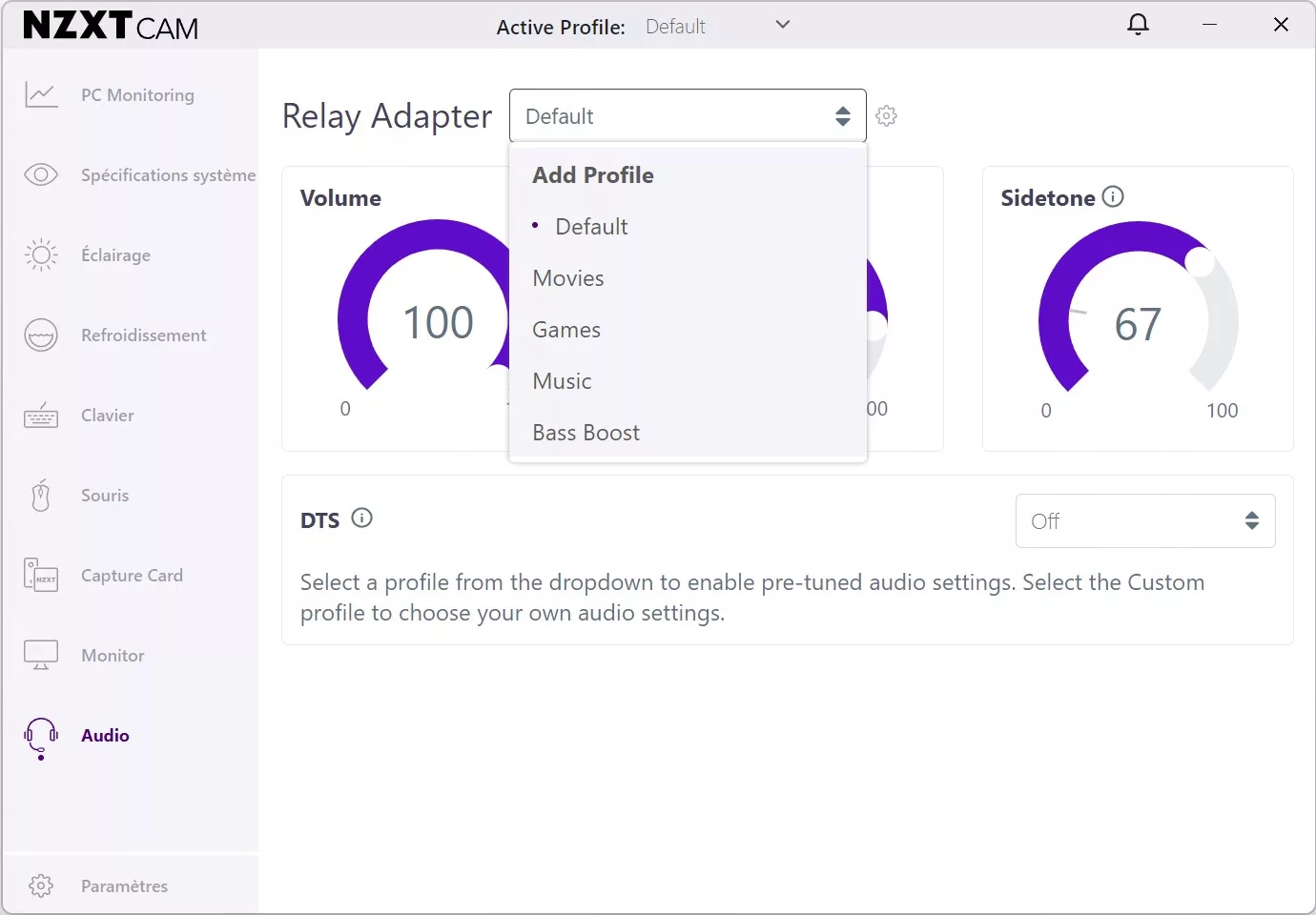Click the gear icon beside profile dropdown
1316x915 pixels.
tap(886, 116)
